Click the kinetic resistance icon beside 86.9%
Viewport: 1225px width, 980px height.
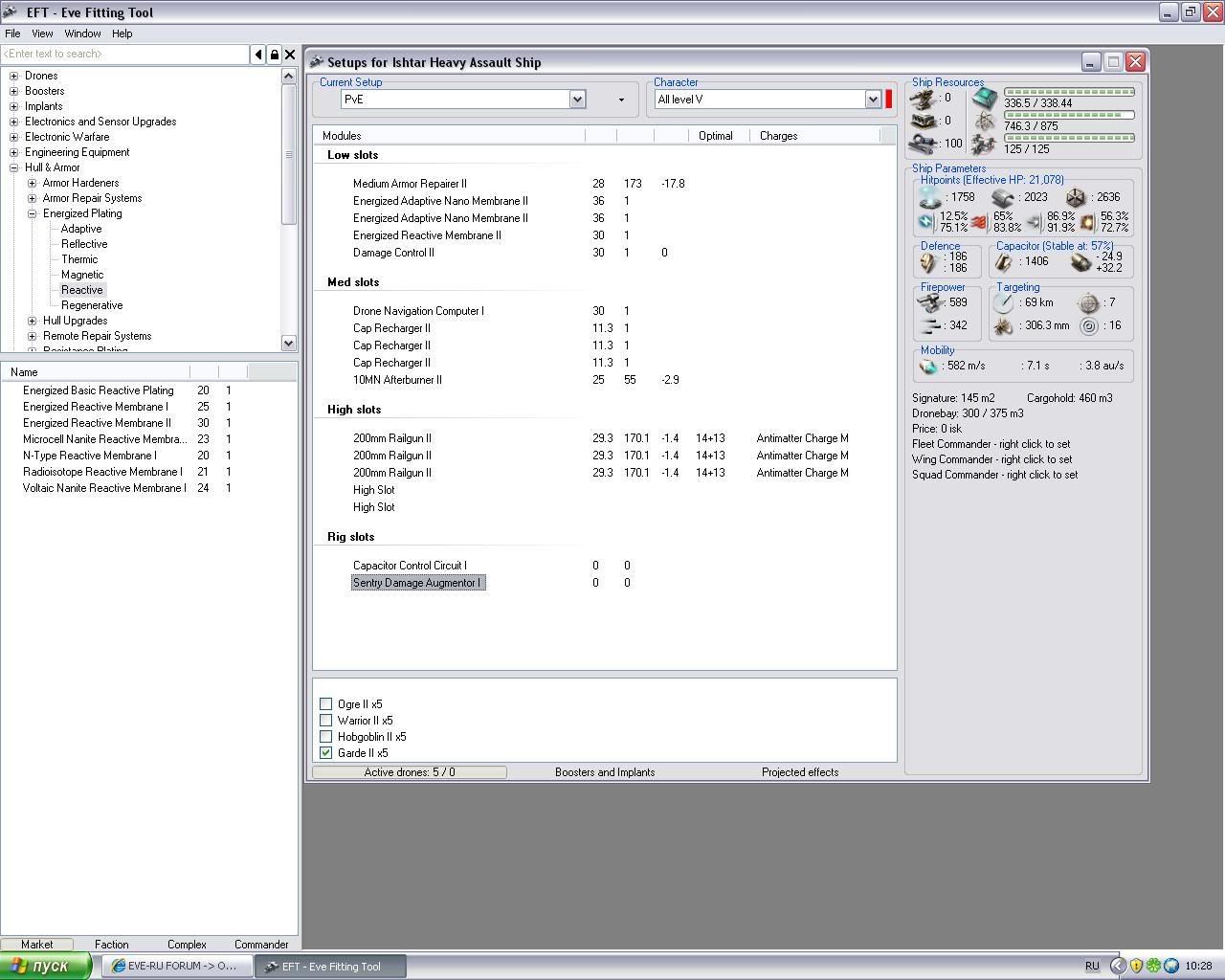tap(1034, 222)
